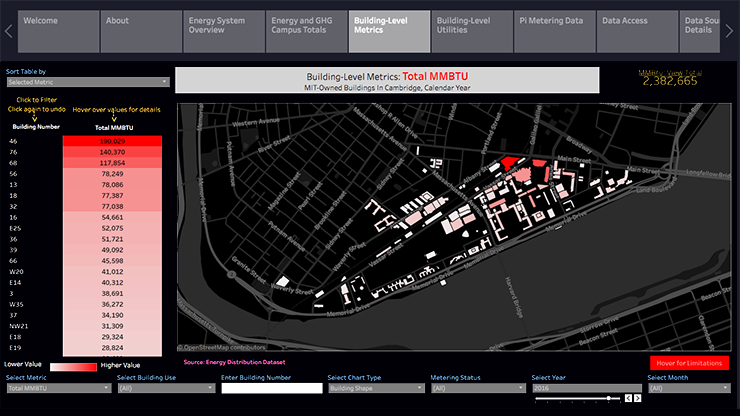Click the red building shape on the map

[x=508, y=162]
